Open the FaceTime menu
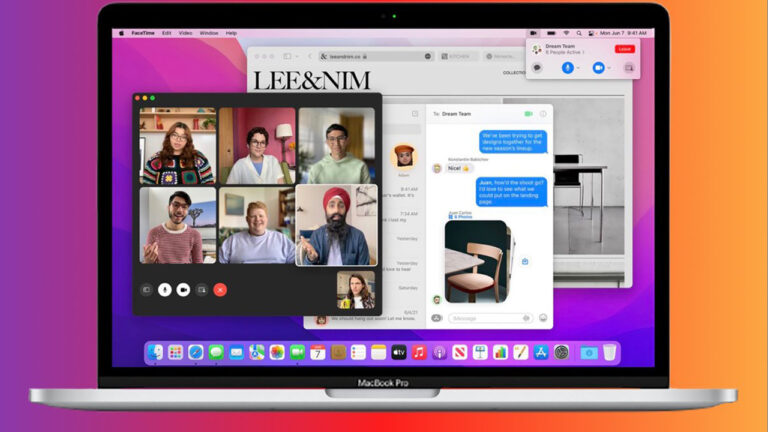768x432 pixels. (x=143, y=33)
